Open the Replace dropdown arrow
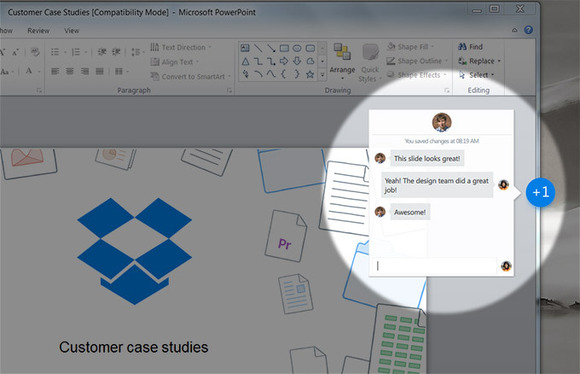 pos(499,61)
